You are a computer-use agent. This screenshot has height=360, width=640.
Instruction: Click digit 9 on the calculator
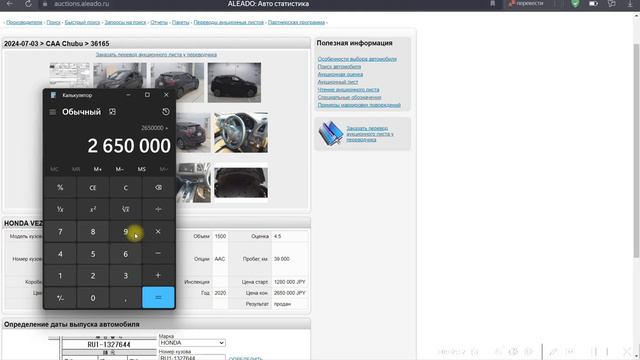click(125, 231)
